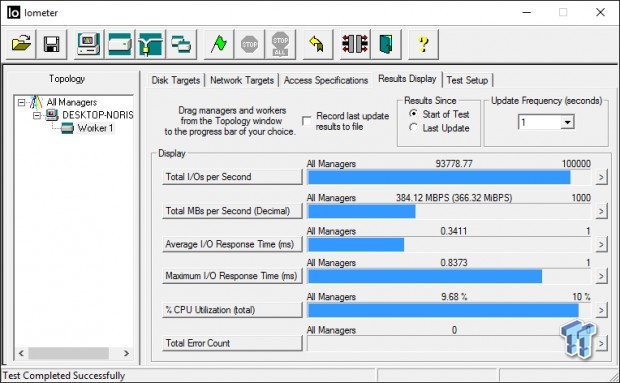Select the Start of Test radio button
Screen dimensions: 620x383
(413, 114)
